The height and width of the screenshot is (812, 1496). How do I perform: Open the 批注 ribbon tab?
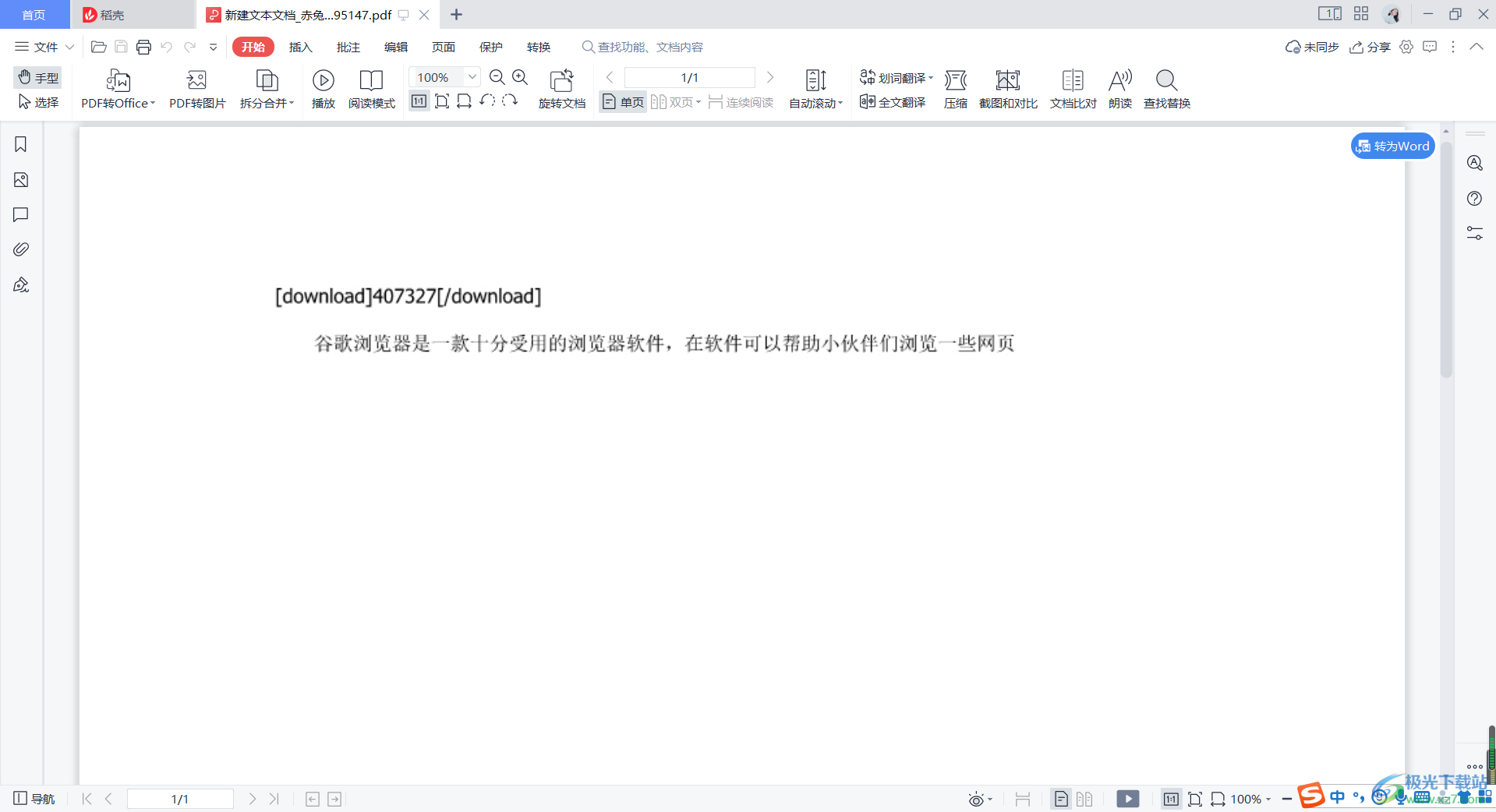coord(348,47)
